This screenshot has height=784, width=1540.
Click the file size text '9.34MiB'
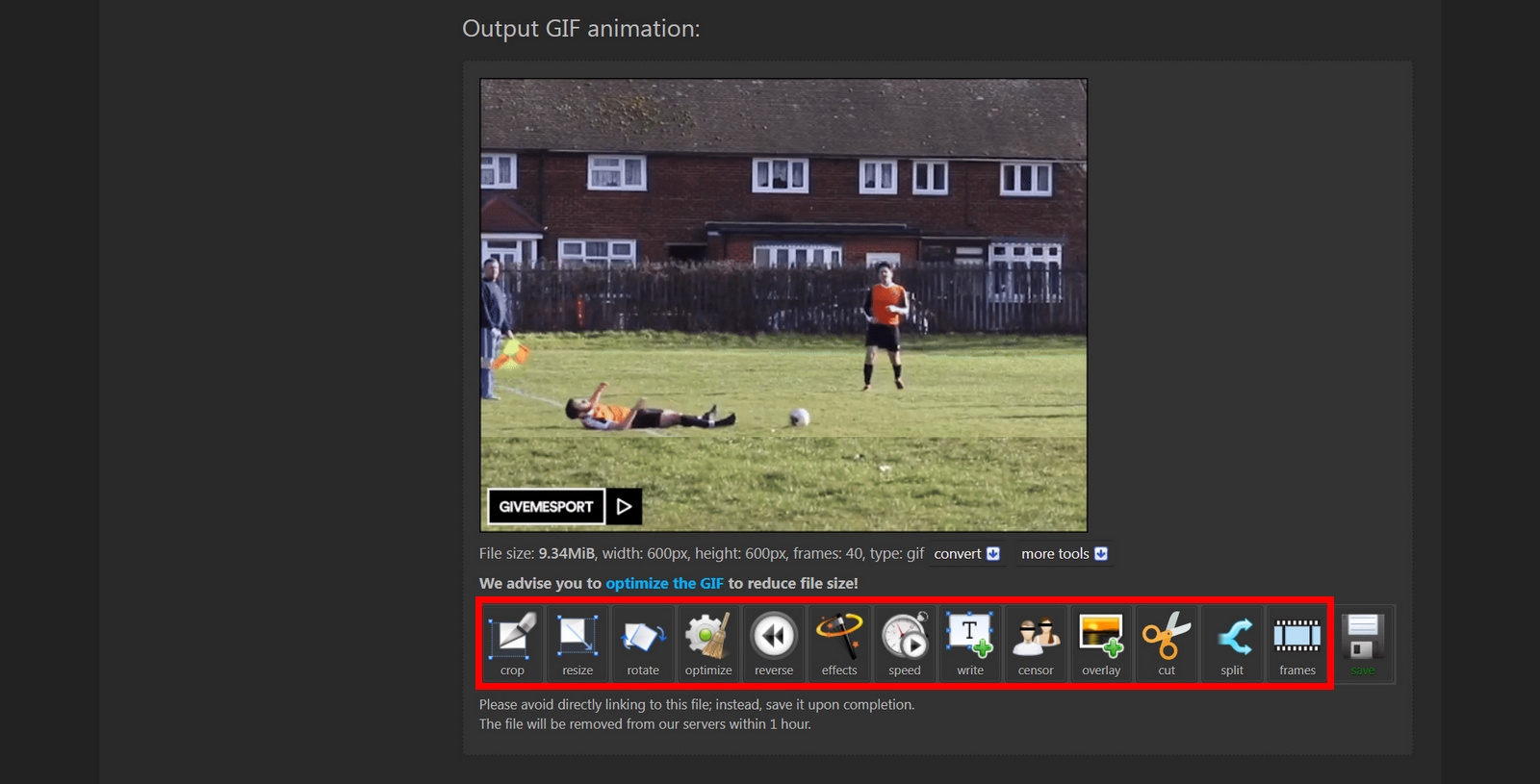[567, 554]
